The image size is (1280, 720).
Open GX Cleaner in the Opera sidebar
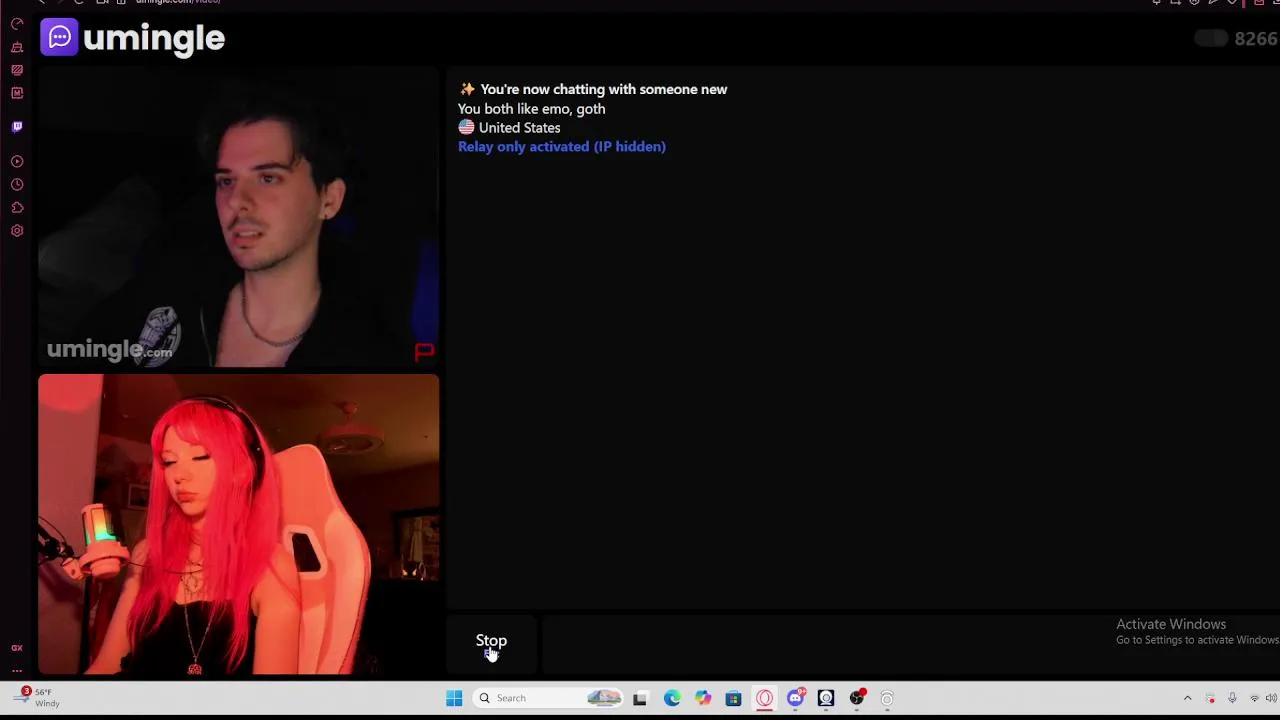(x=17, y=47)
